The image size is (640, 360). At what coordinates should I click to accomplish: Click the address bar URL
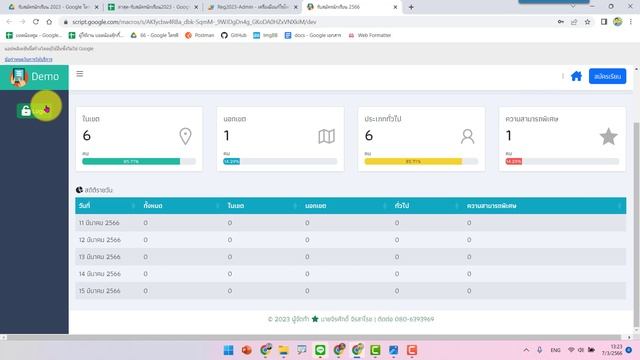pyautogui.click(x=194, y=22)
